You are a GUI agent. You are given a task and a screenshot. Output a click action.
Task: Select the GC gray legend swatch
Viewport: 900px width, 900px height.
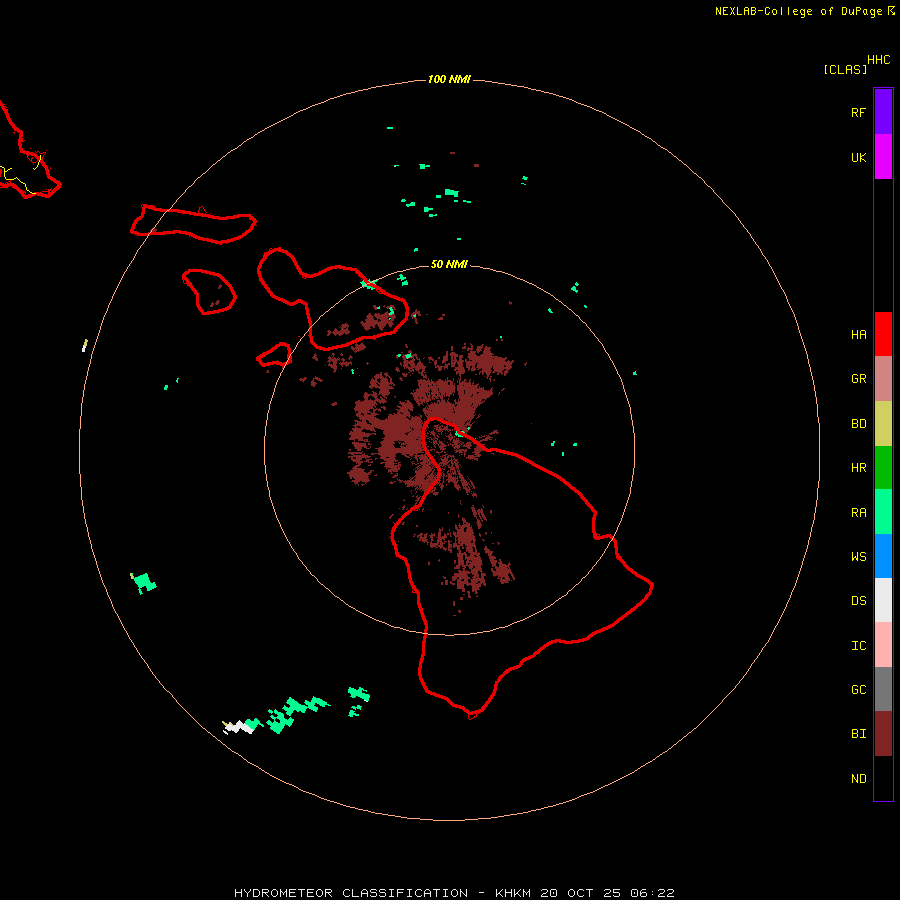pyautogui.click(x=883, y=689)
